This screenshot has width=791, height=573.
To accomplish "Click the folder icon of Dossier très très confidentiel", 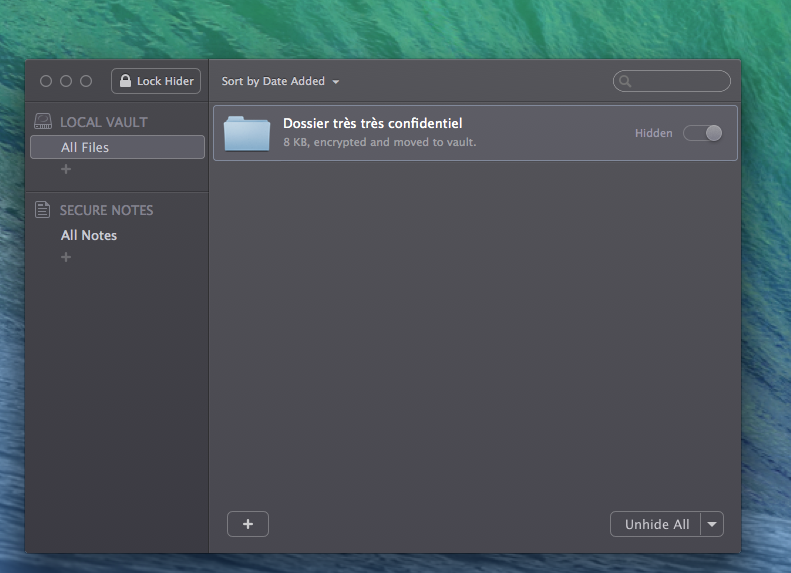I will point(247,133).
